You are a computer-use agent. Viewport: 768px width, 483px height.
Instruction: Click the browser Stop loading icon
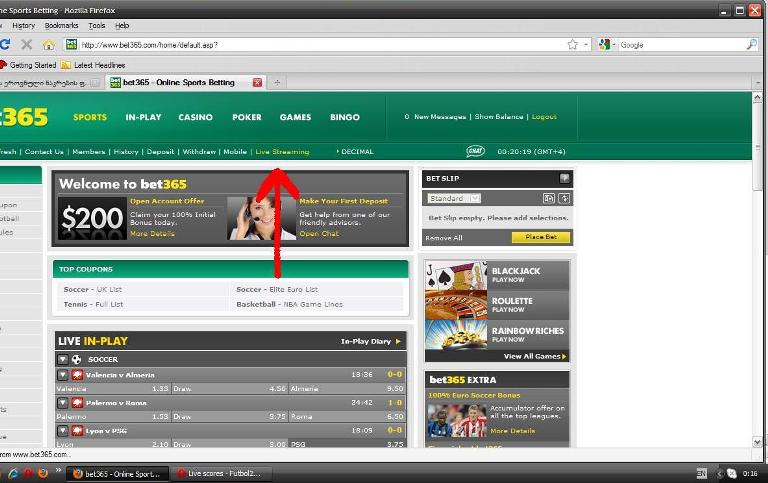(26, 45)
